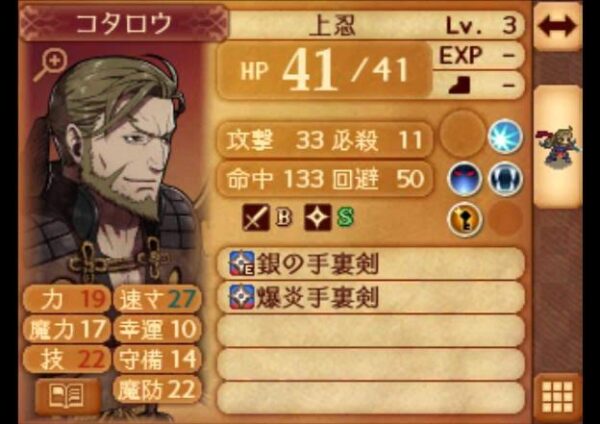Select the fanged jaws skill icon
This screenshot has width=600, height=424.
tap(505, 179)
